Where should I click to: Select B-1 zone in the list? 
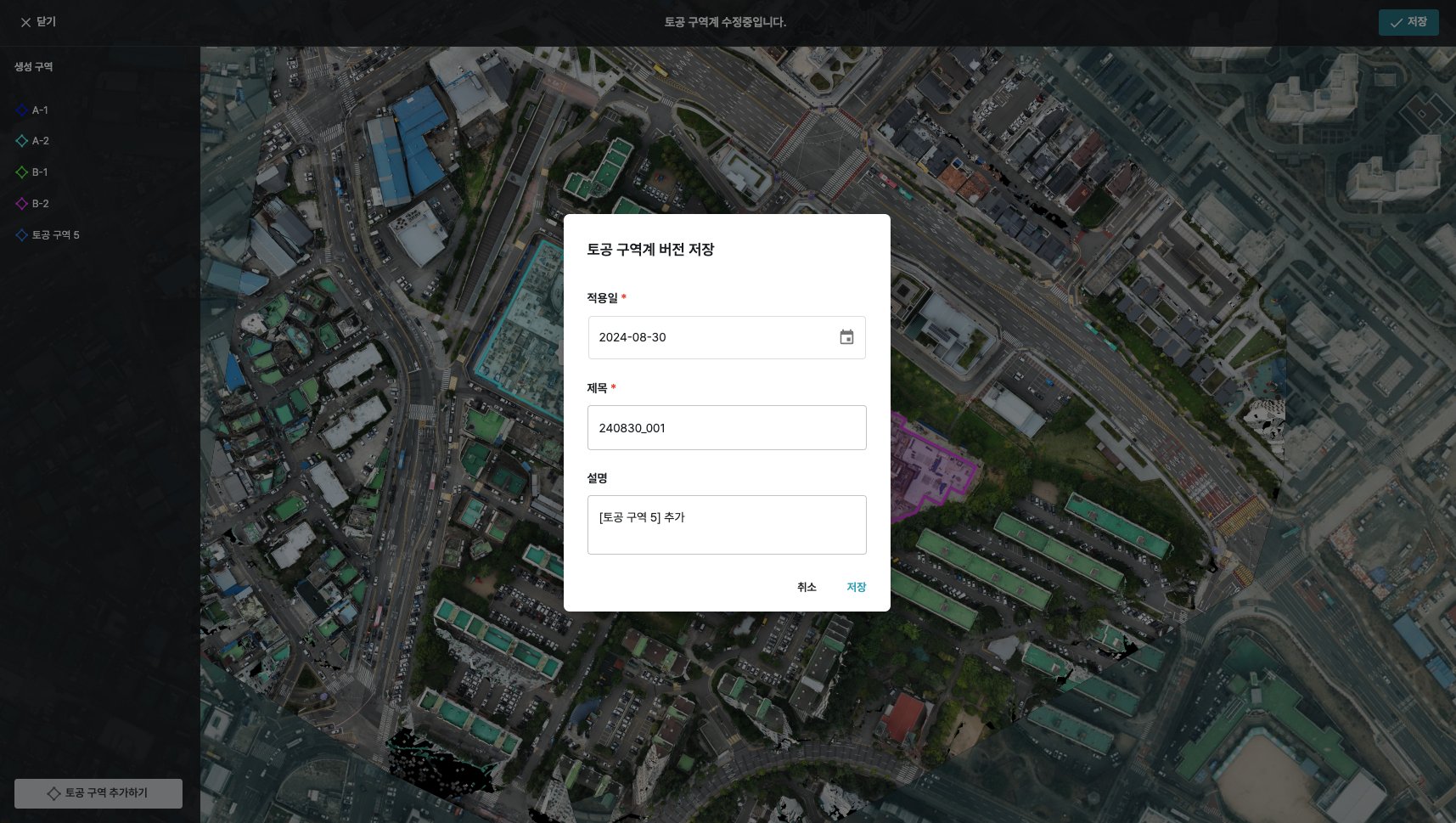point(40,172)
